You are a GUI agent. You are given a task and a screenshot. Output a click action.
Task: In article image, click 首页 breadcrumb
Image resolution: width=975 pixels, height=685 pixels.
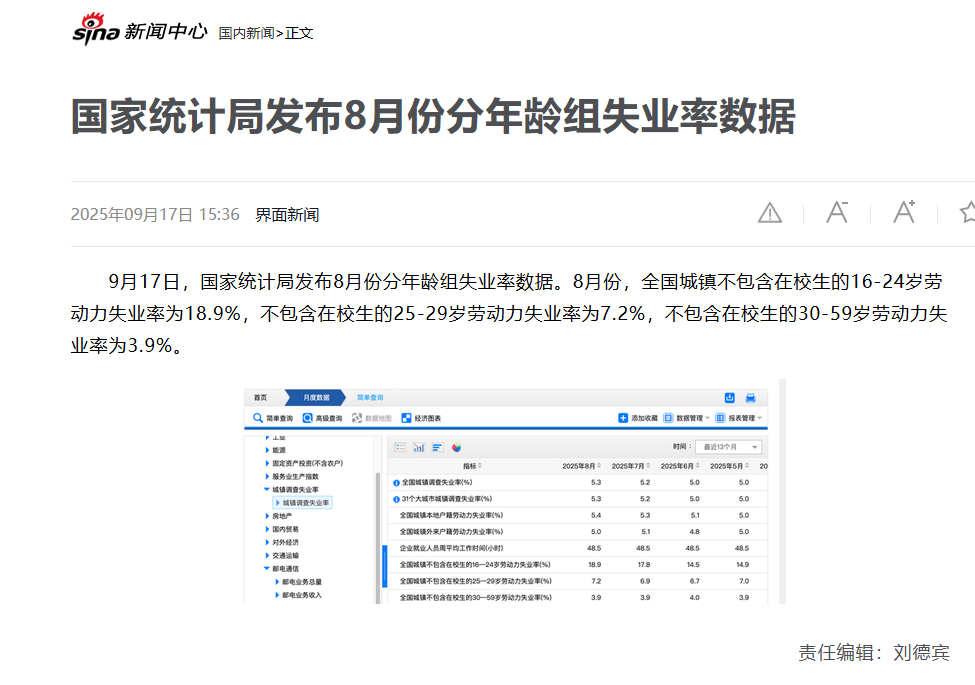point(261,397)
